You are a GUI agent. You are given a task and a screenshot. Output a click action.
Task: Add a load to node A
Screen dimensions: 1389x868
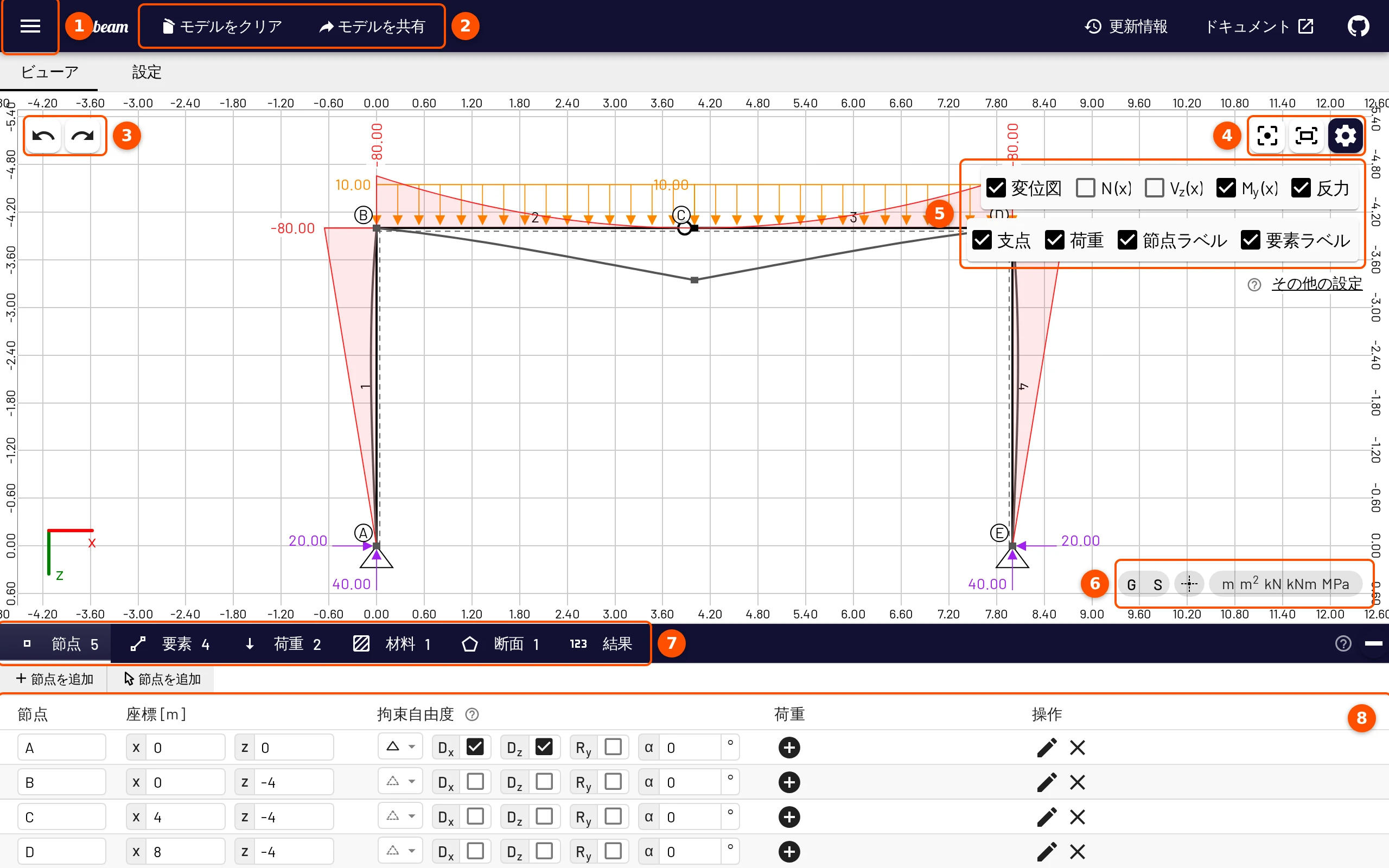[789, 748]
